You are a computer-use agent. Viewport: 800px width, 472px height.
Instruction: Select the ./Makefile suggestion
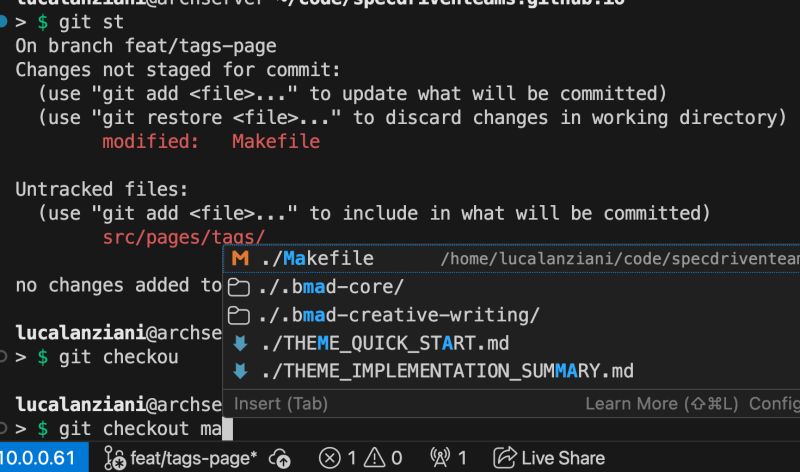coord(317,259)
